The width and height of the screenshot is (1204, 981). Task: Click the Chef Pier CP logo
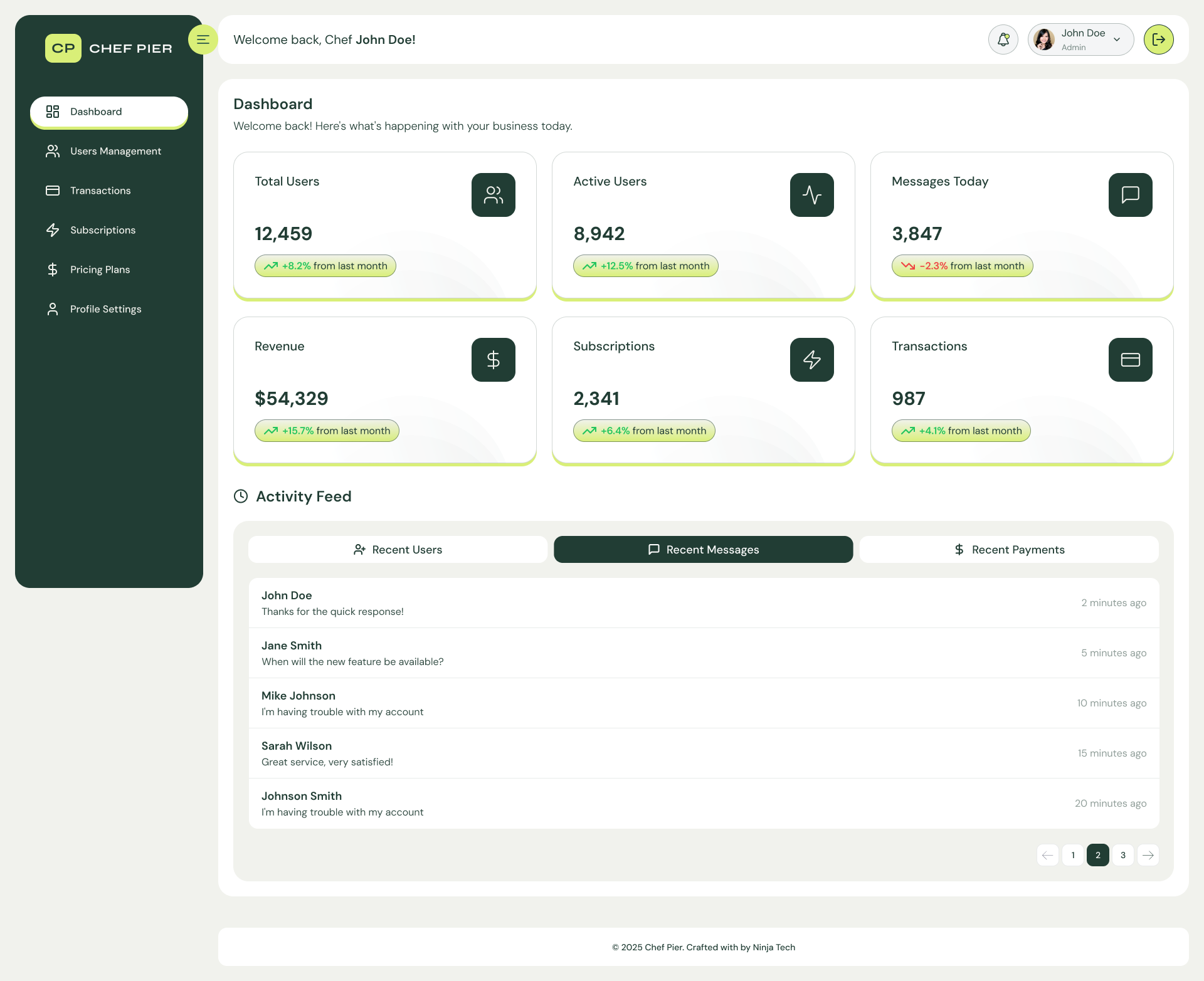63,48
